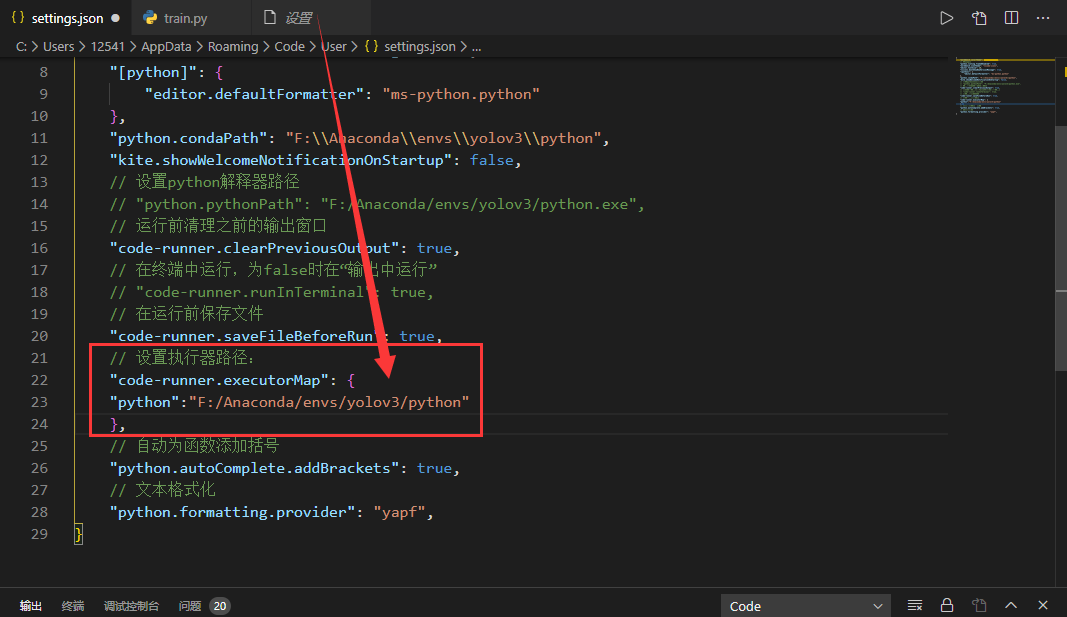Viewport: 1067px width, 617px height.
Task: Click the closing bracket on line 29
Action: [78, 534]
